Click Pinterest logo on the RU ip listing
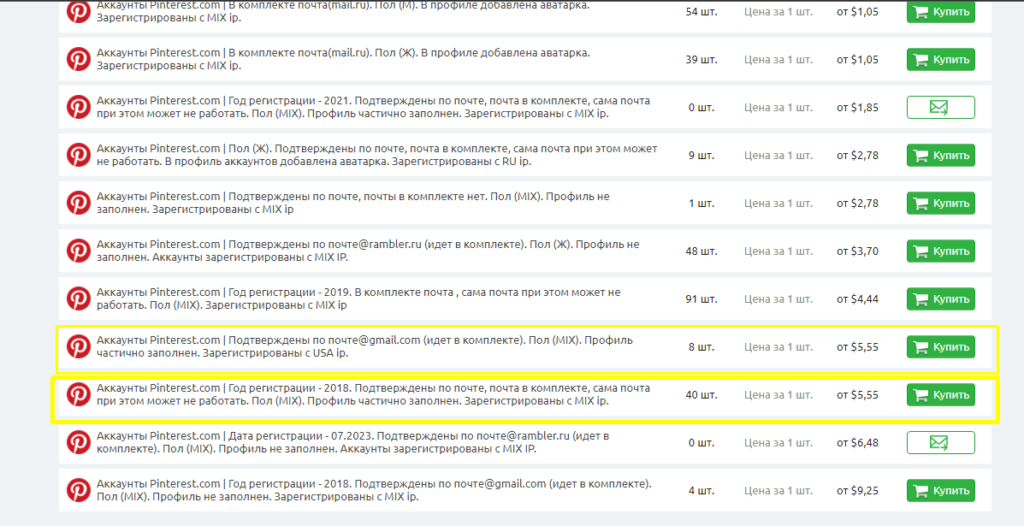 [78, 156]
